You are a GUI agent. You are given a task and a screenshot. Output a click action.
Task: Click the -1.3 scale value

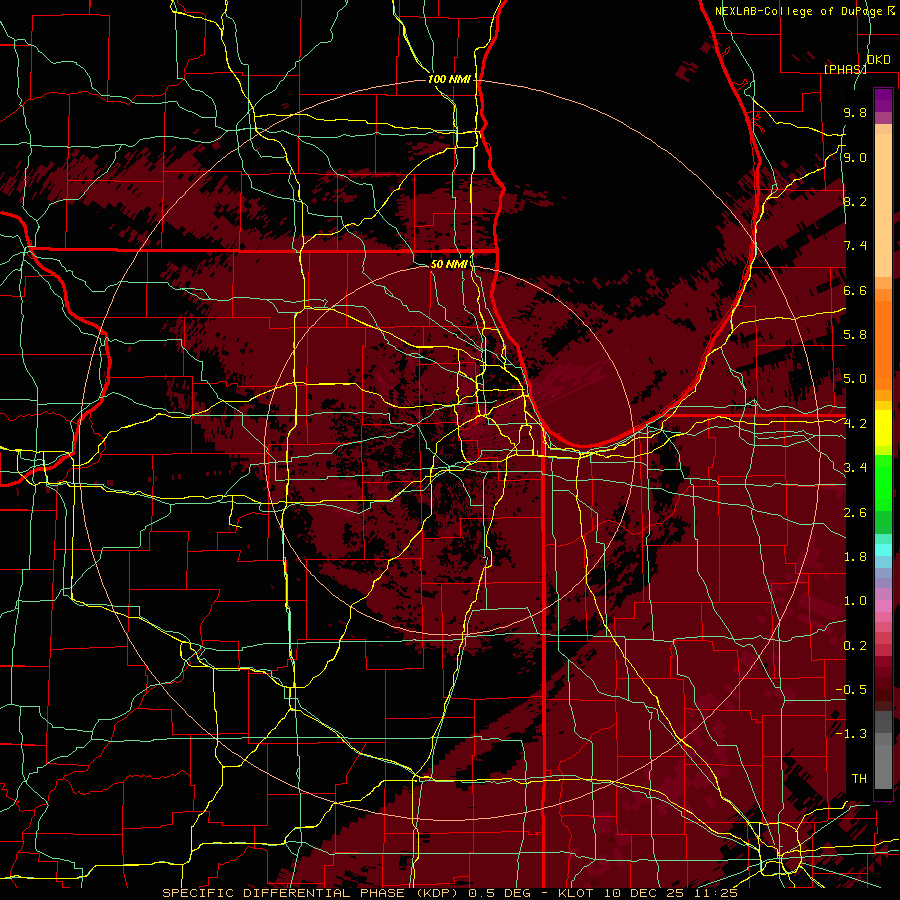click(851, 734)
